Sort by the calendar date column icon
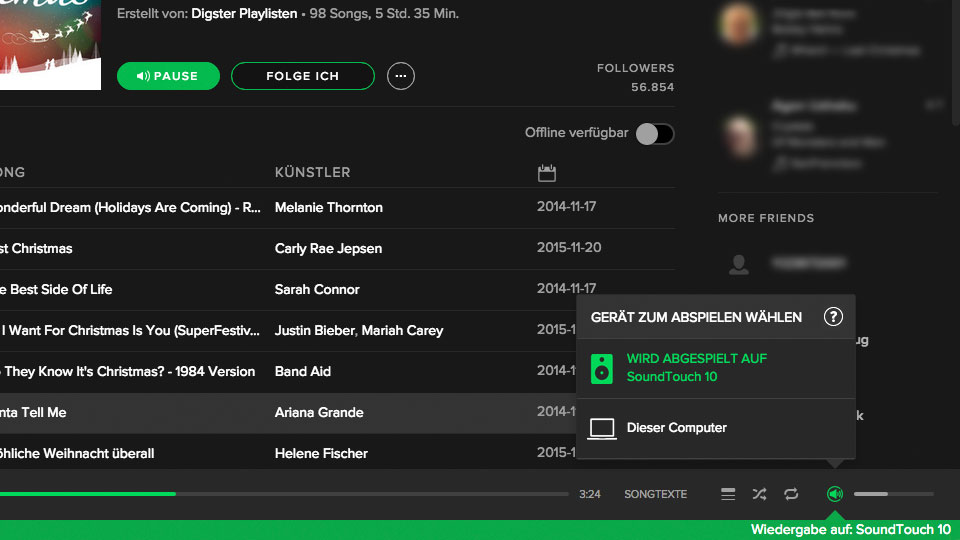The width and height of the screenshot is (960, 540). coord(546,173)
